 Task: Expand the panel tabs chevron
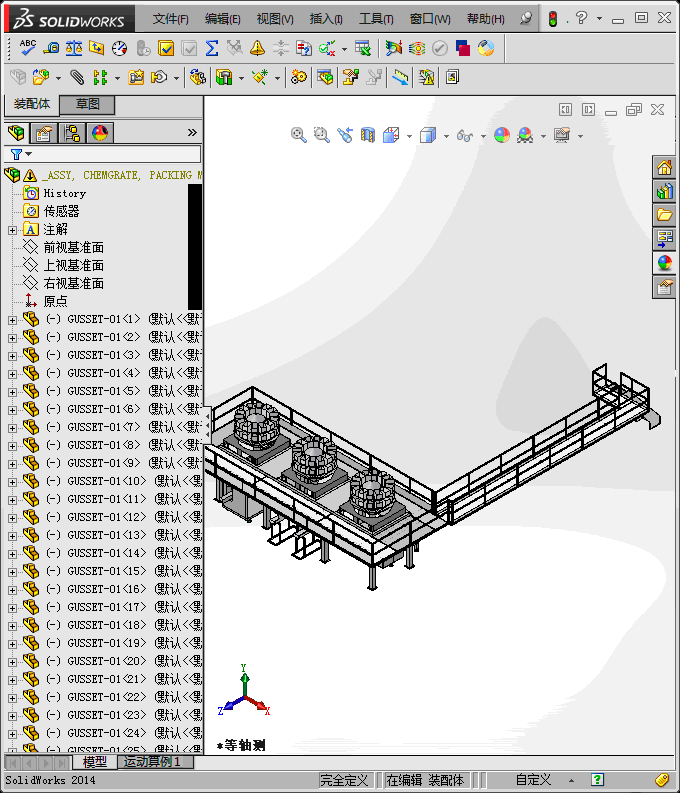click(192, 133)
